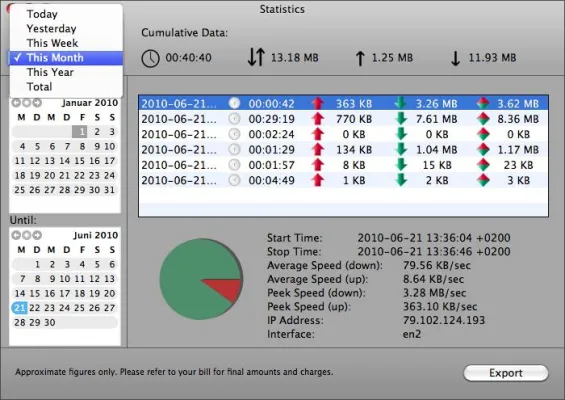
Task: Click the upload arrow icon beside 1.25 MB
Action: coord(360,58)
